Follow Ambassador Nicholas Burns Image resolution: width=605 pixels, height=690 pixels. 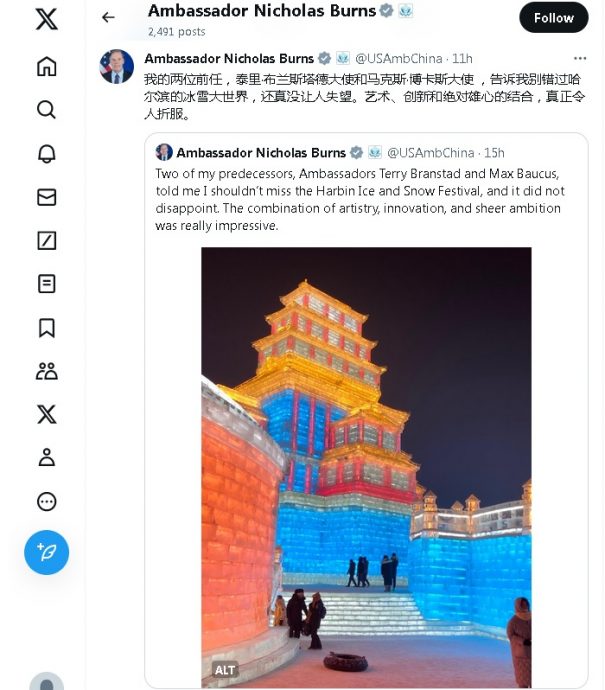(554, 18)
